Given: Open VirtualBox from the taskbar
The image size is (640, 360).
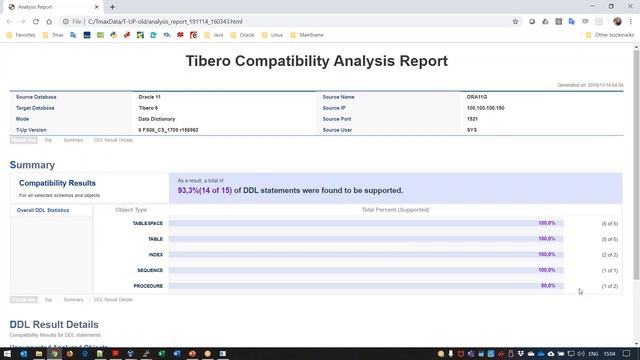Looking at the screenshot, I should click(x=131, y=354).
